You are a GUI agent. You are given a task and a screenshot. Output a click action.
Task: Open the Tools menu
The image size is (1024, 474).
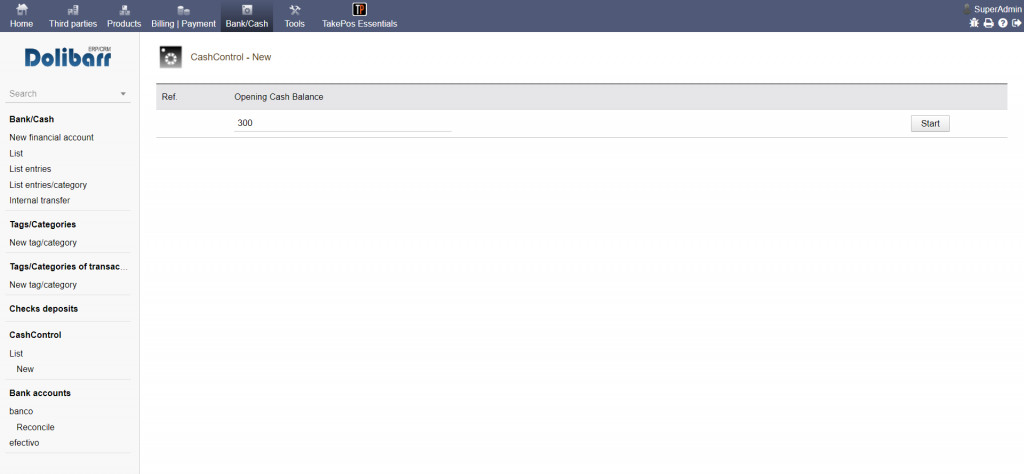tap(295, 16)
